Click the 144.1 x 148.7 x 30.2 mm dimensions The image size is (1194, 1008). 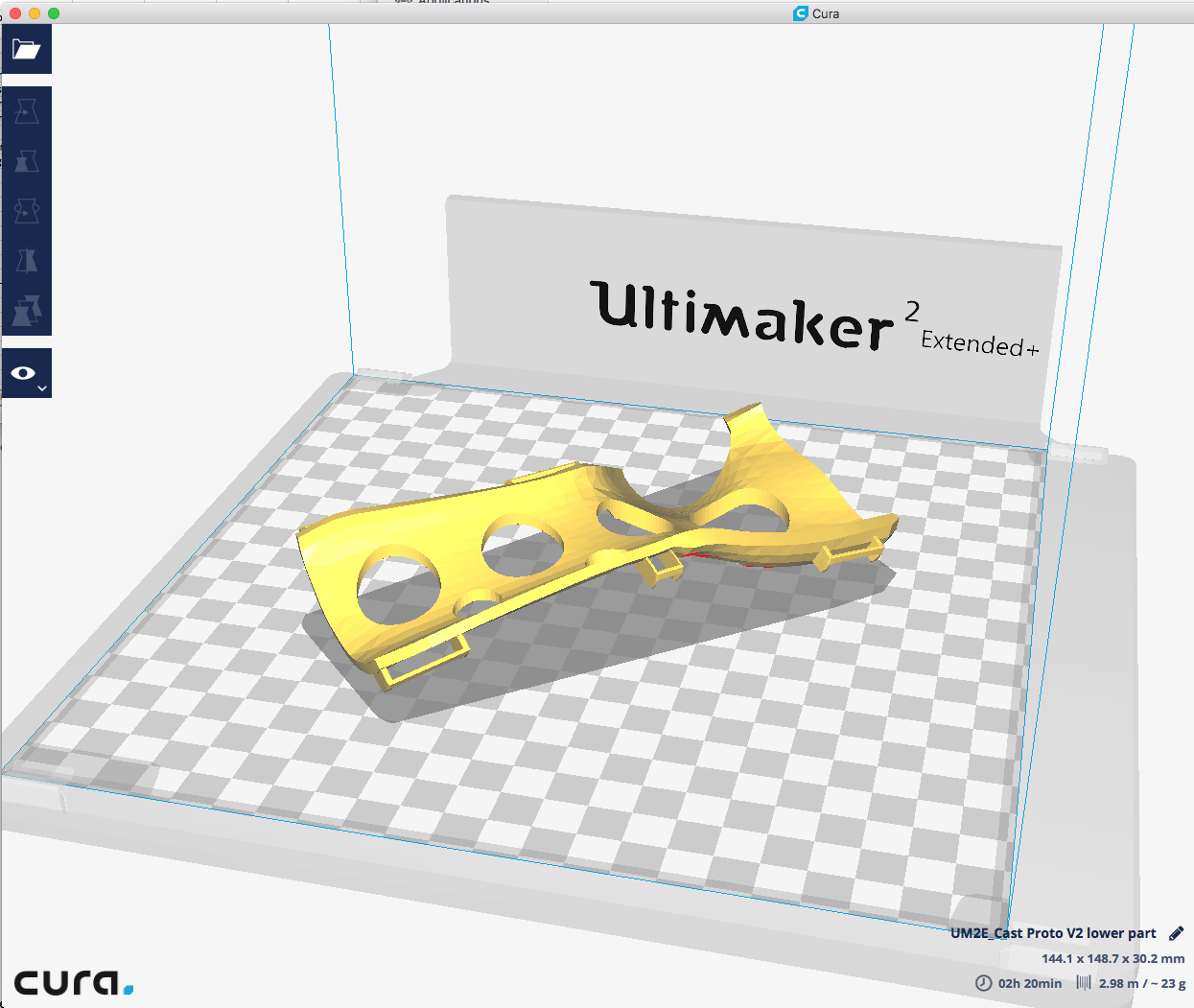[x=1112, y=958]
